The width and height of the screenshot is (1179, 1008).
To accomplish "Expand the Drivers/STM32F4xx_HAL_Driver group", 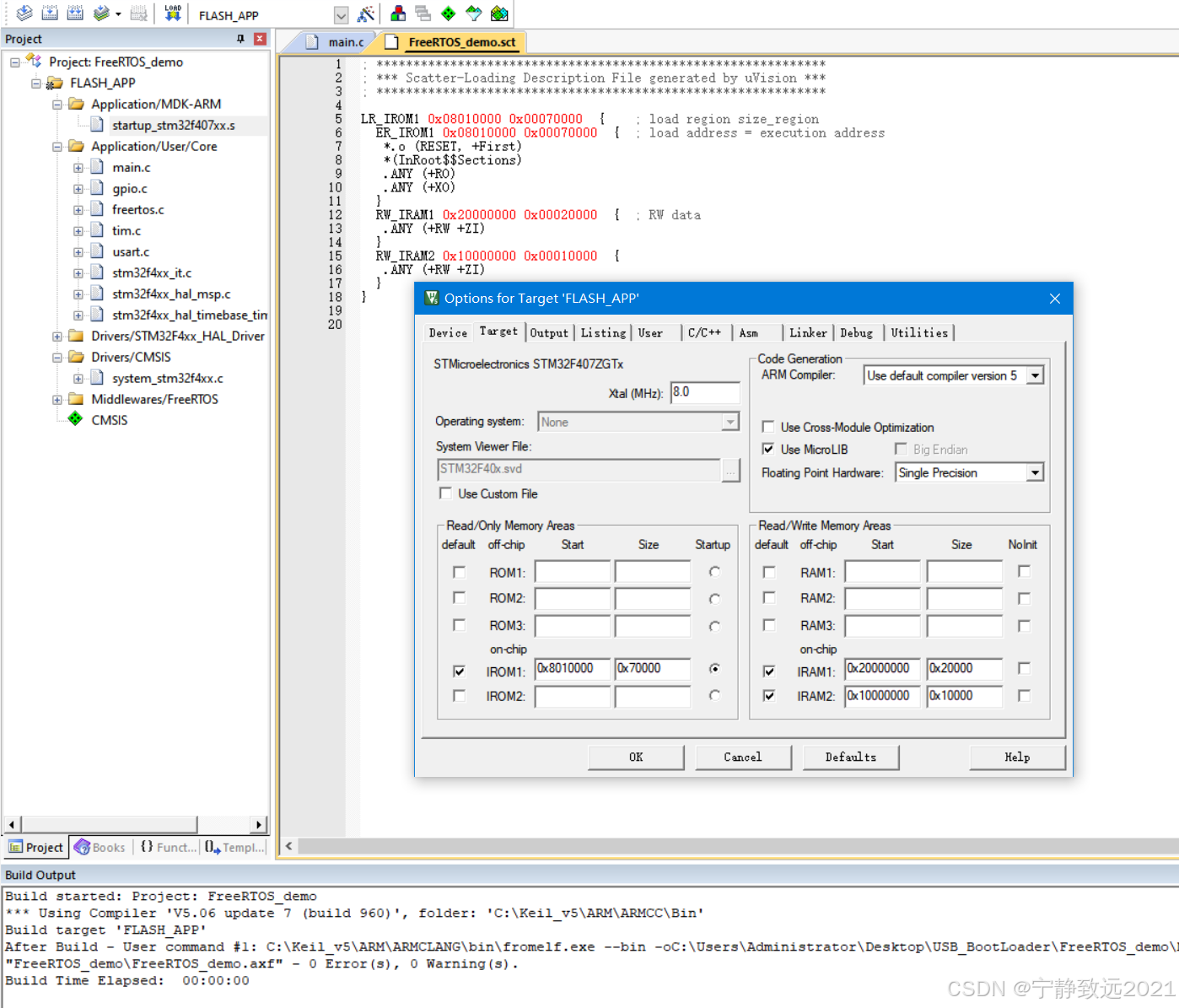I will point(57,337).
